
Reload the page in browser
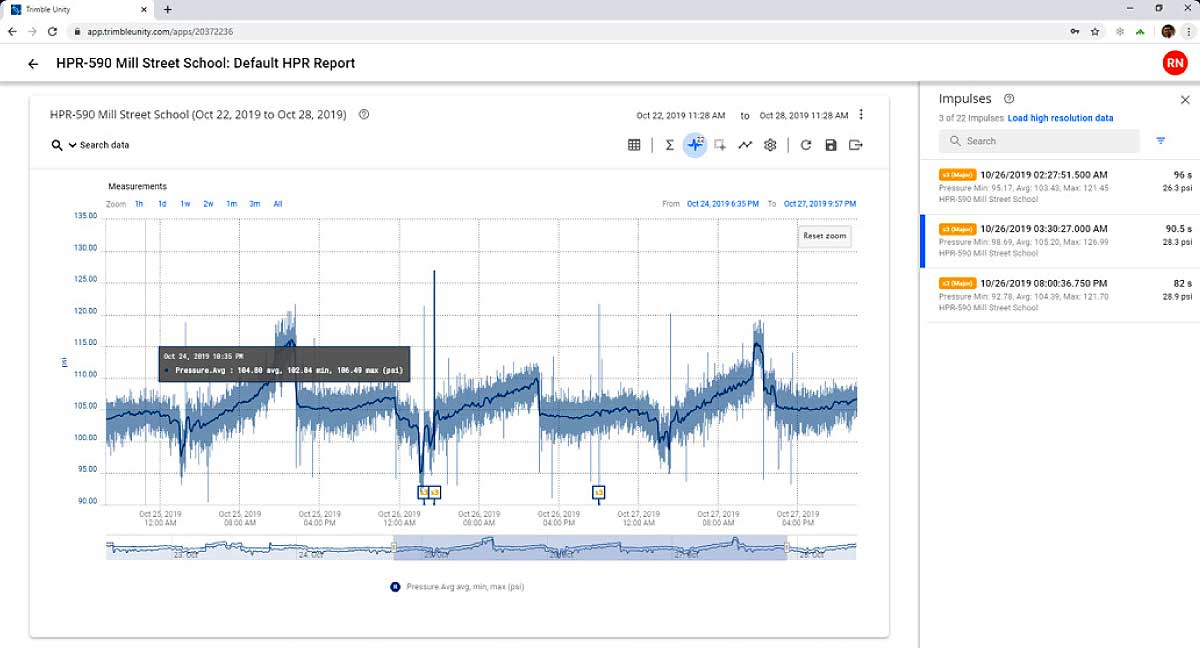[52, 32]
